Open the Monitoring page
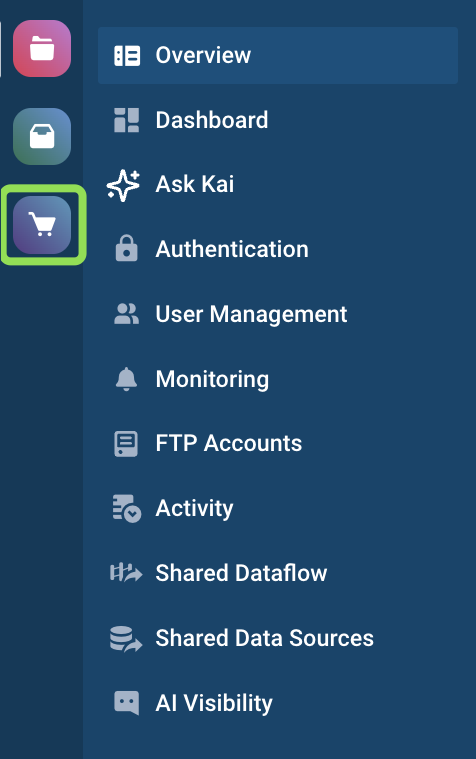 [x=212, y=380]
